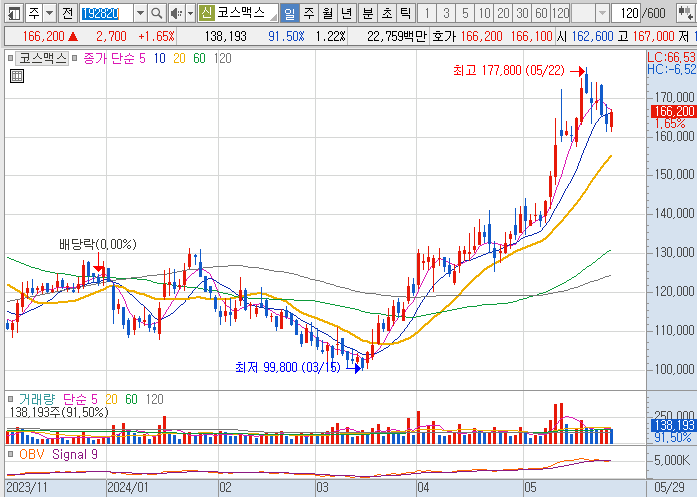Choose the 30 interval button
Image resolution: width=697 pixels, height=497 pixels.
click(522, 13)
